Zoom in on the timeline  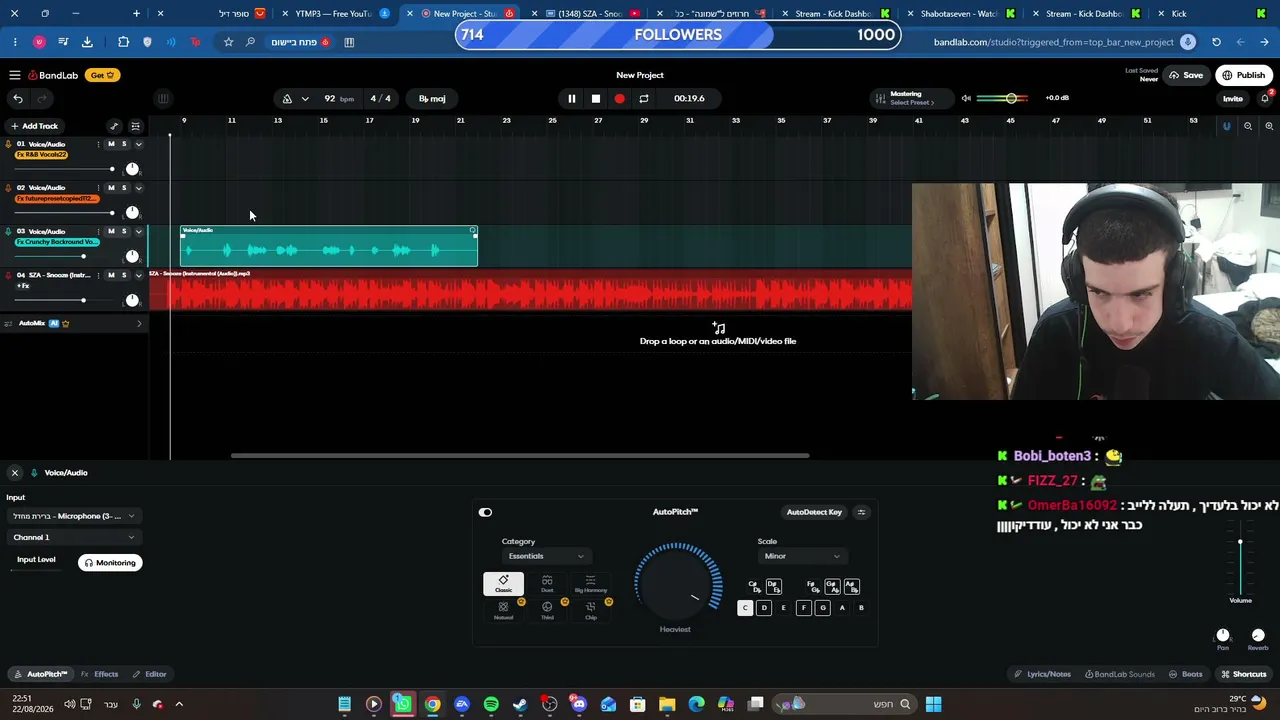pyautogui.click(x=1269, y=126)
